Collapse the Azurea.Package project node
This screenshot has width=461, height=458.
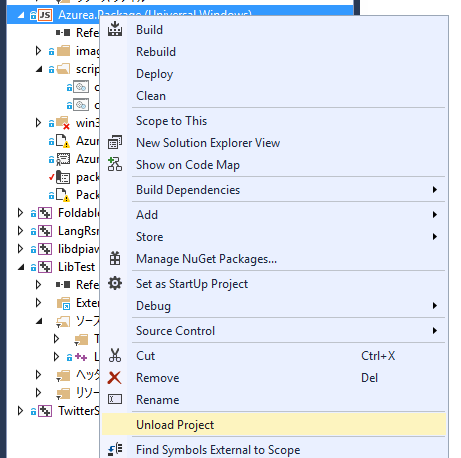21,15
